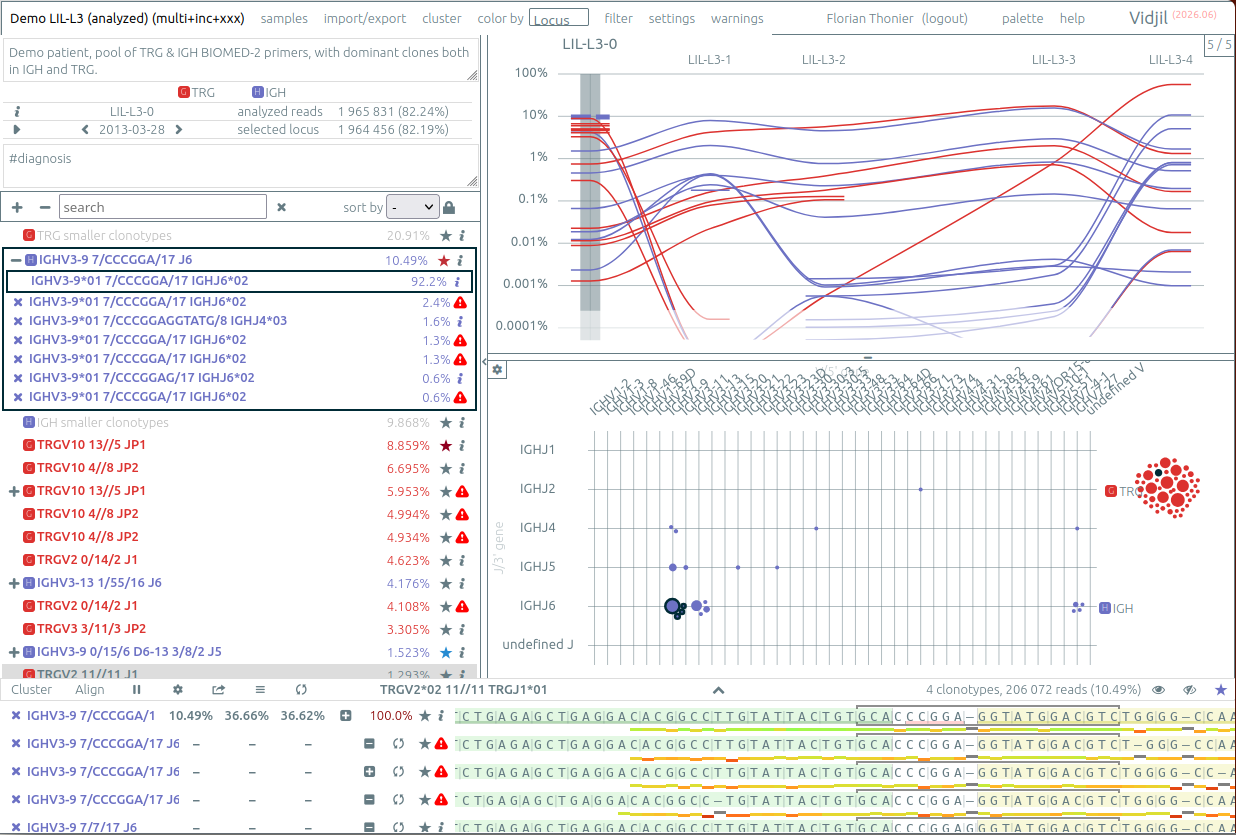Clear the search field with the x icon
The image size is (1236, 835).
click(x=282, y=207)
